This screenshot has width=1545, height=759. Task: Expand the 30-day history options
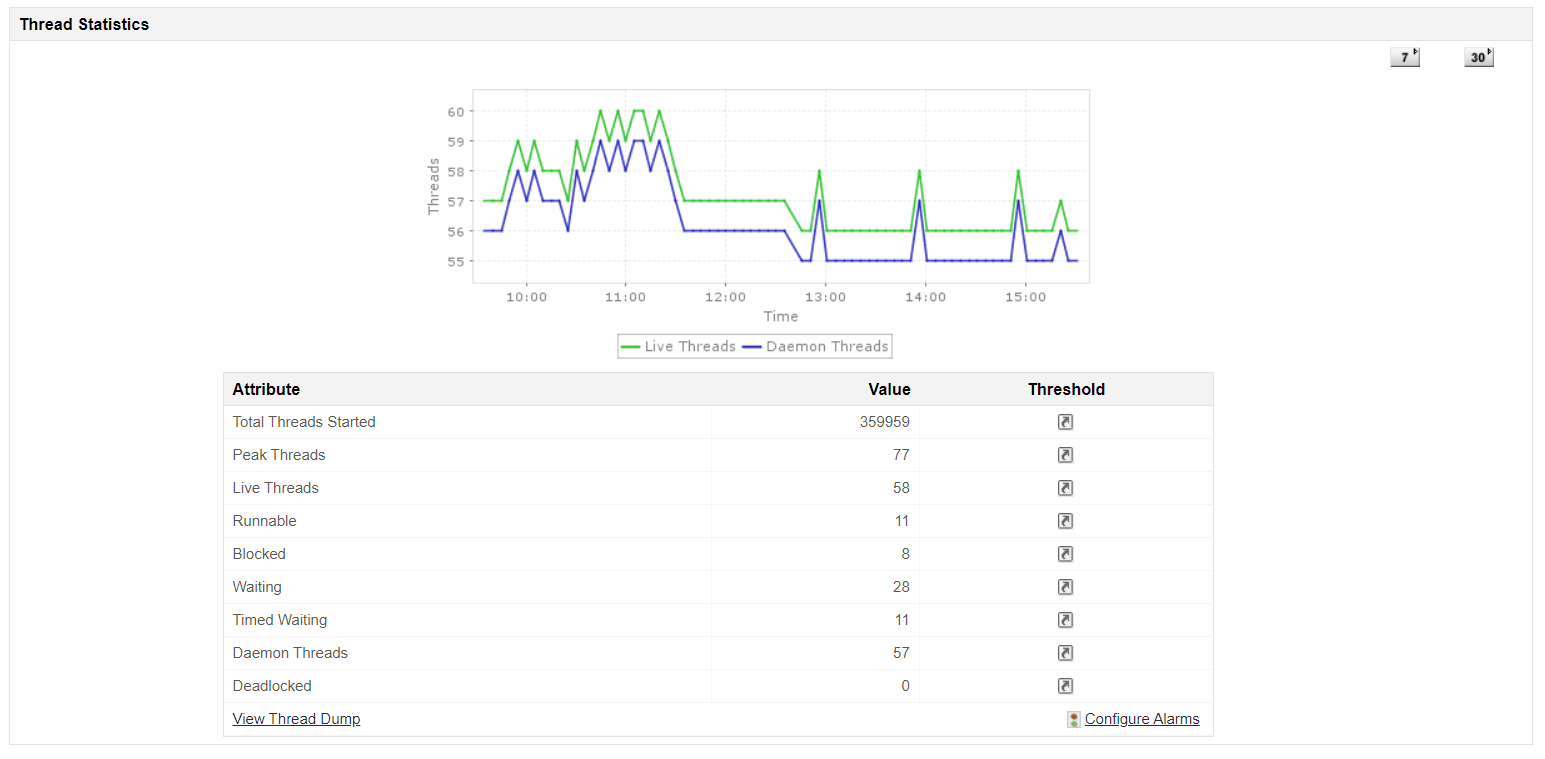1478,57
